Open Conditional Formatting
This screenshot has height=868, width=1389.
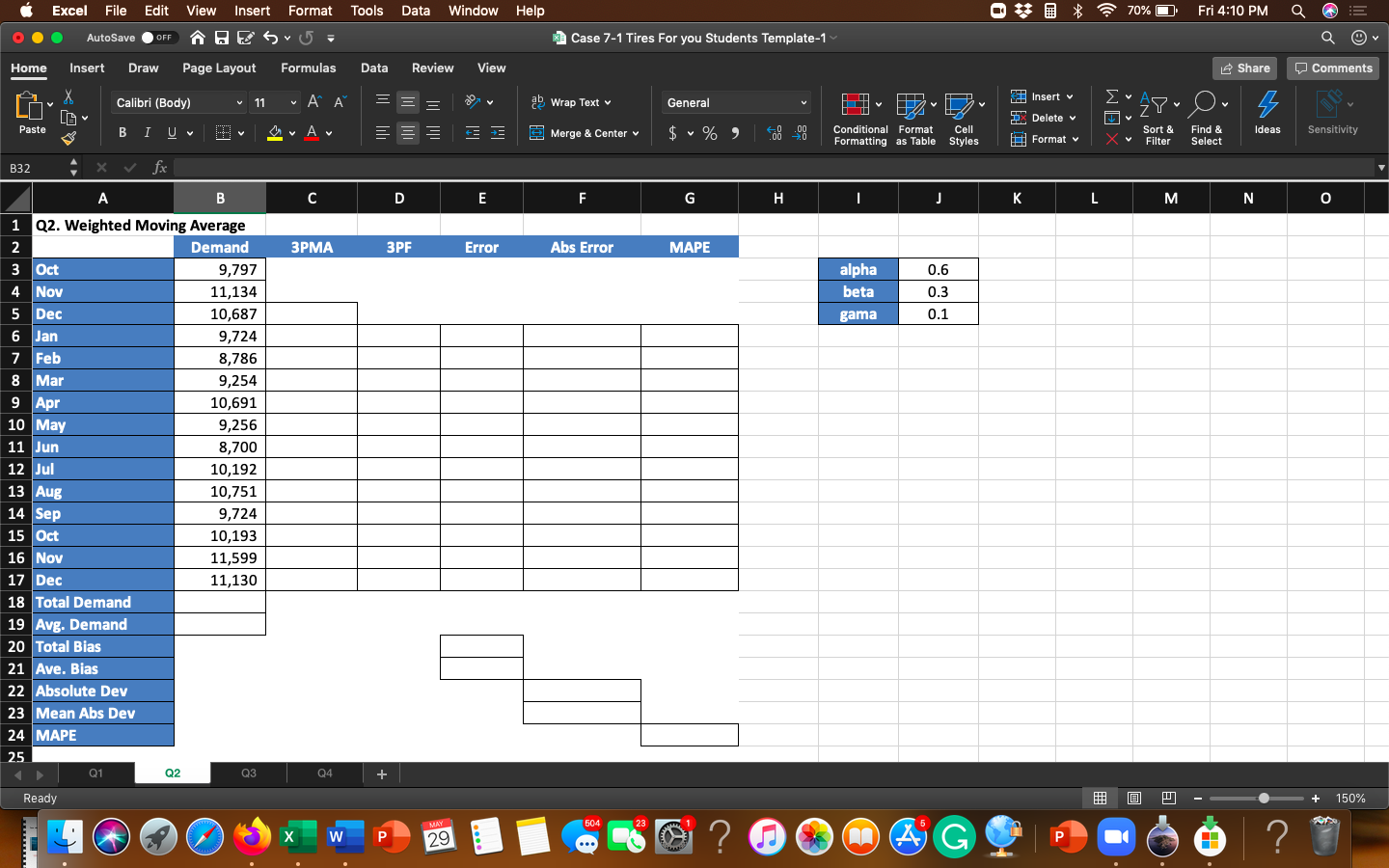pos(859,118)
